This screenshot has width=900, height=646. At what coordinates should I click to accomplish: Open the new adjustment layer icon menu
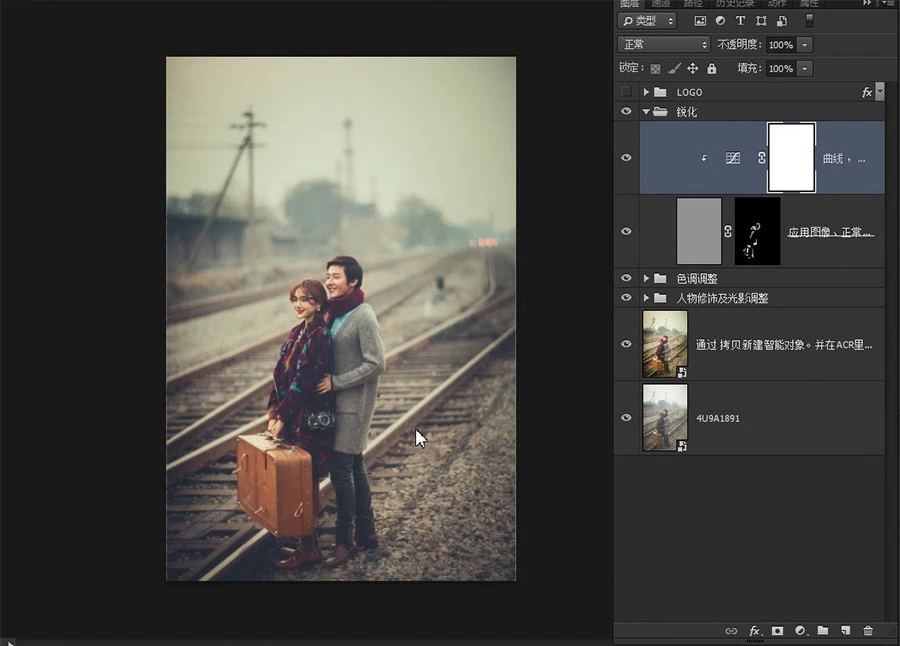(800, 630)
